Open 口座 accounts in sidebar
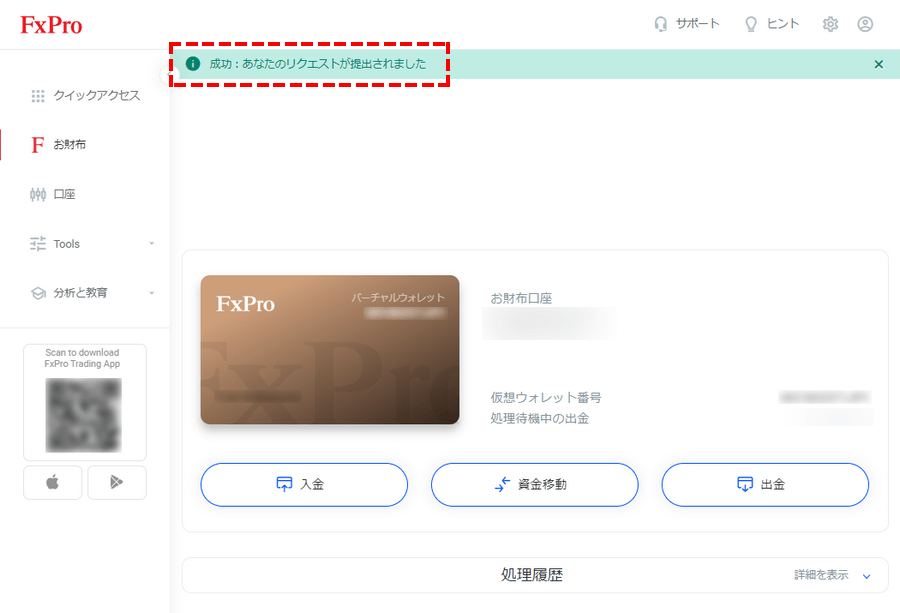Screen dimensions: 900x613 pyautogui.click(x=52, y=195)
